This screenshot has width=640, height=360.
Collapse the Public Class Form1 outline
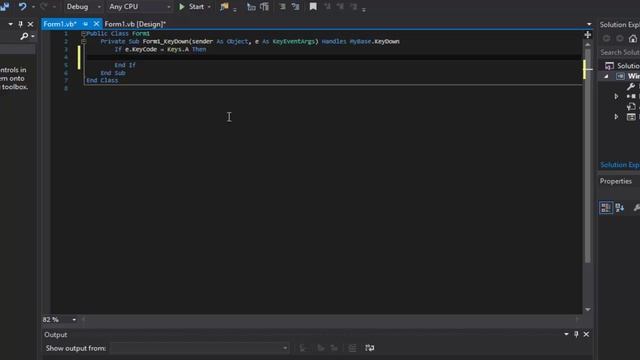pyautogui.click(x=83, y=33)
